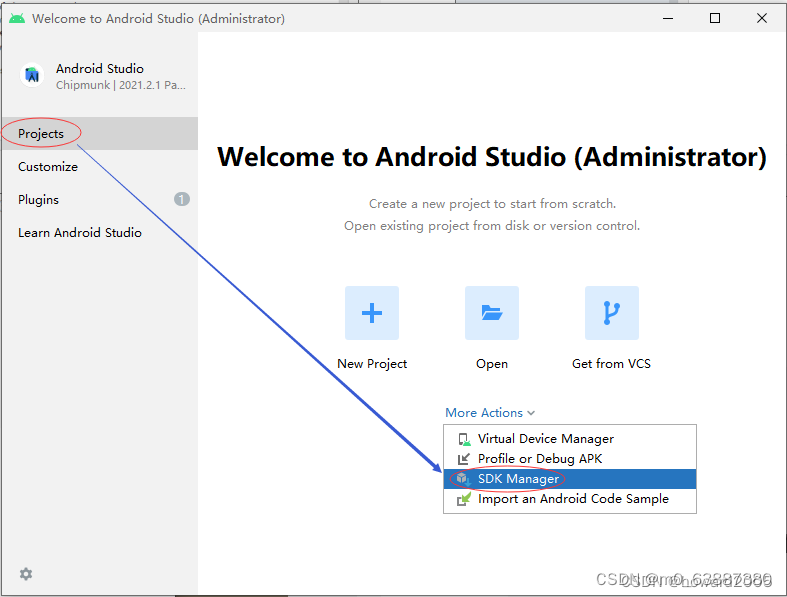Open the settings gear in the sidebar
This screenshot has height=597, width=787.
(x=26, y=574)
